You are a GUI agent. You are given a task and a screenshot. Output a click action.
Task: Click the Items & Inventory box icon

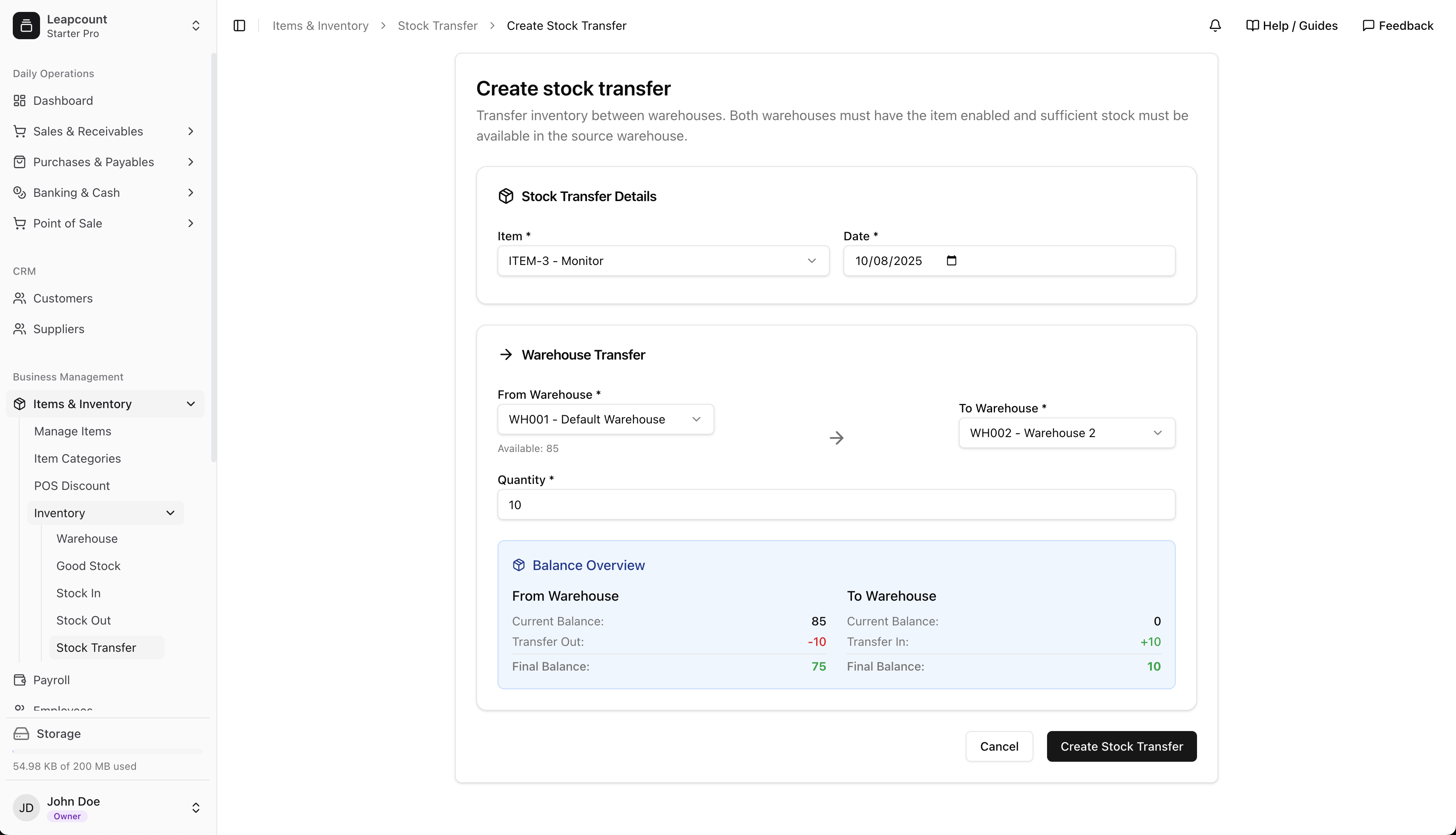pos(20,404)
